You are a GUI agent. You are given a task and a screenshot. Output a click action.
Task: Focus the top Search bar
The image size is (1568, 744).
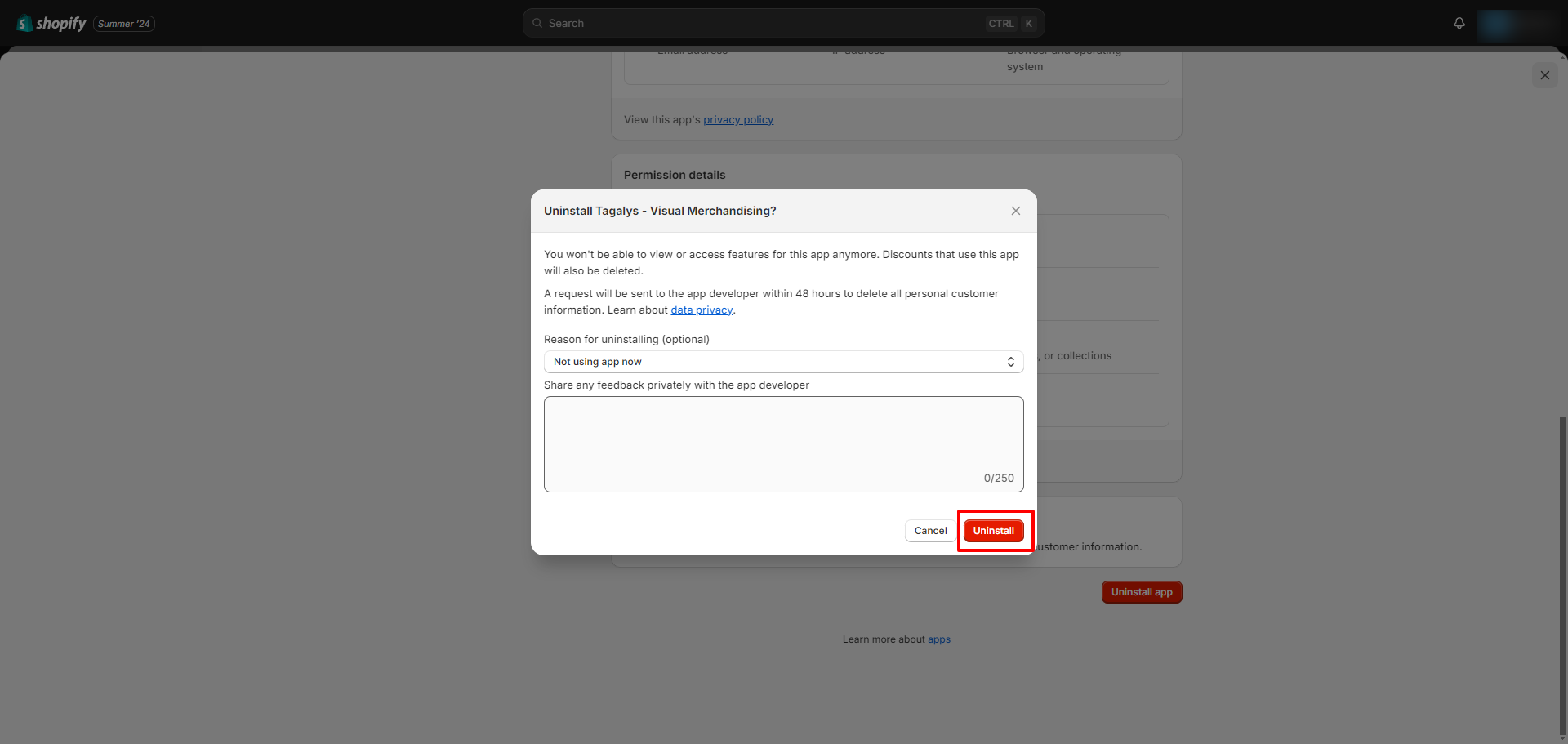coord(784,23)
